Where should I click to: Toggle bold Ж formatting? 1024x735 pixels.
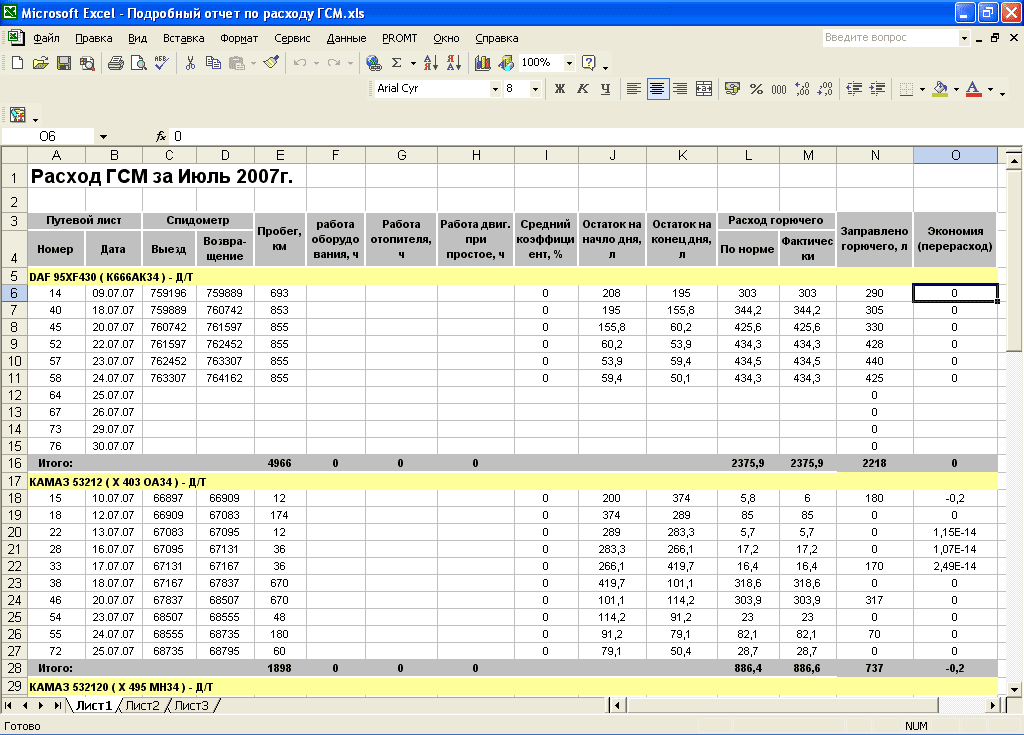click(560, 89)
